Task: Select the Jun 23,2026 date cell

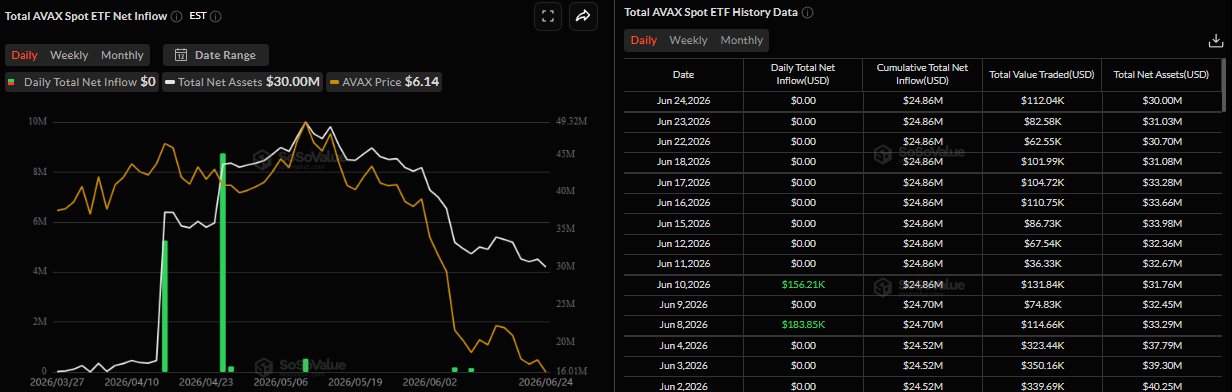Action: coord(683,121)
